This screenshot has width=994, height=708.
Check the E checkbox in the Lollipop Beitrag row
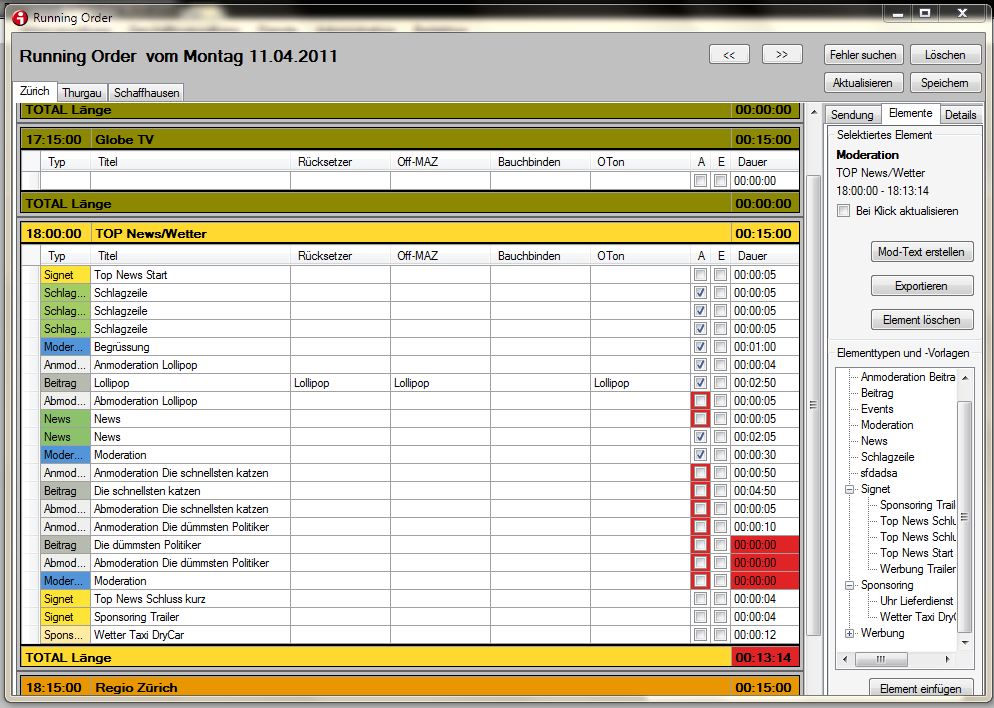720,383
